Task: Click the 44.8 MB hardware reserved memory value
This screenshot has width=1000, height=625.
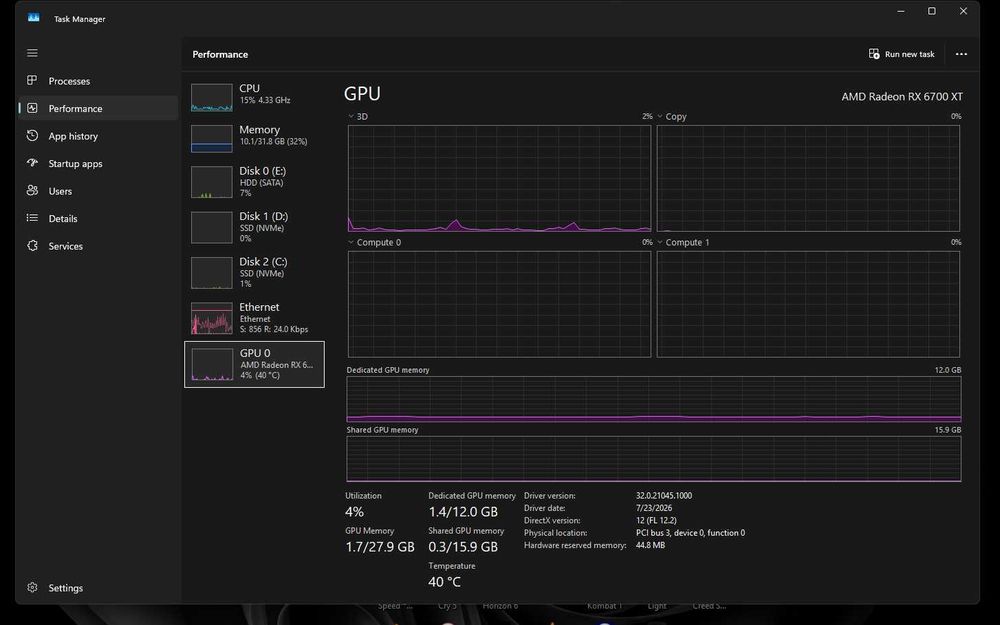Action: click(651, 545)
